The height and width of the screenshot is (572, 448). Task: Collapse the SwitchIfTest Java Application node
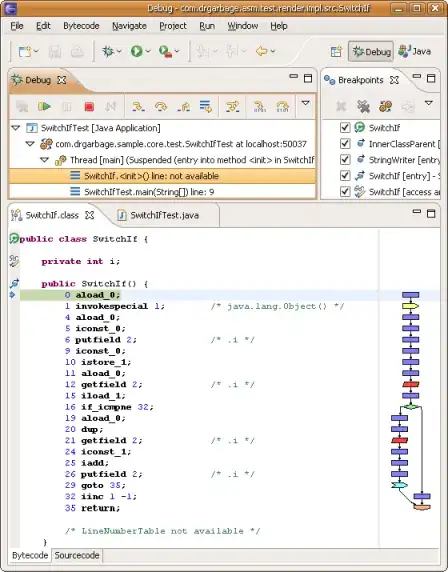click(x=16, y=128)
